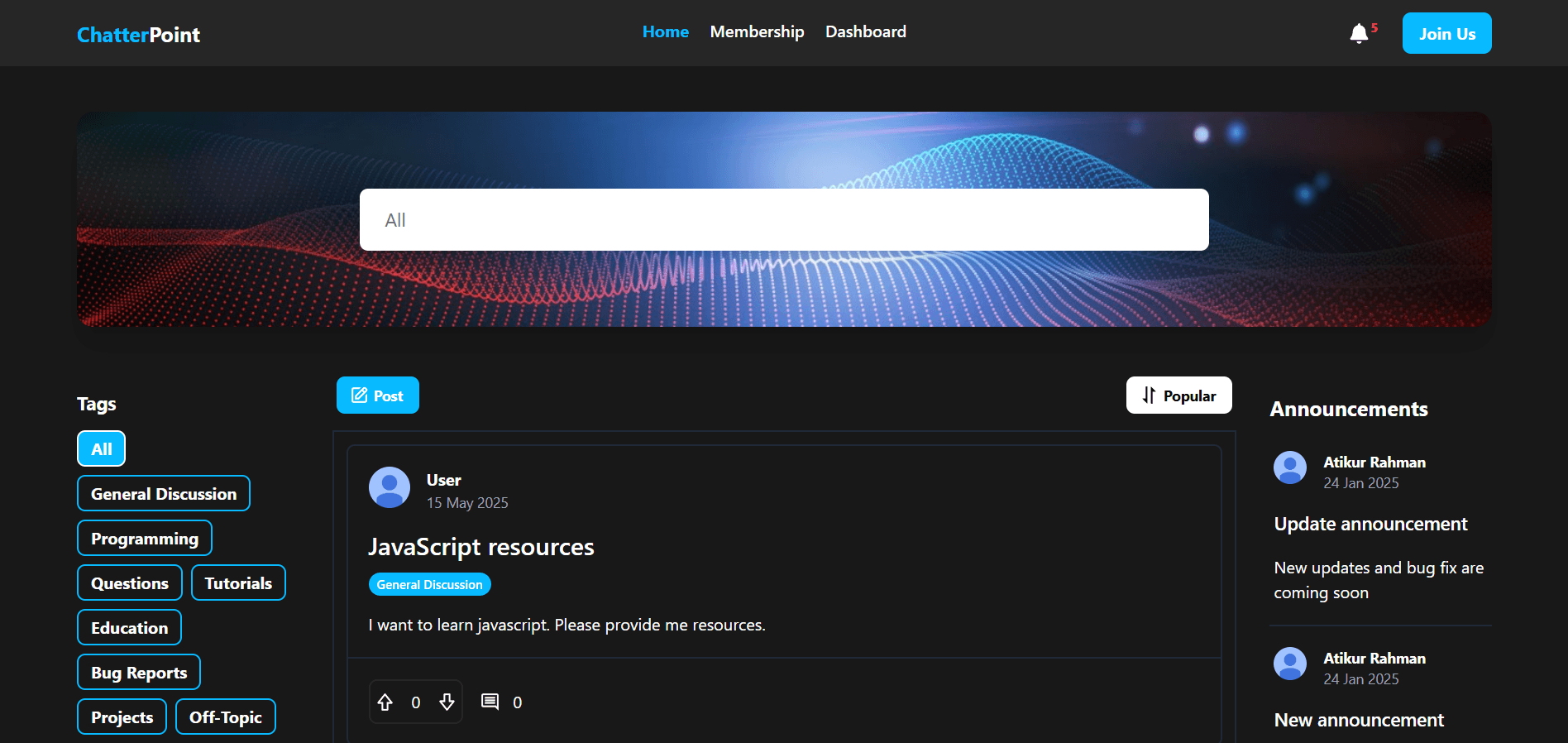
Task: Toggle the Popular sort button
Action: [1178, 395]
